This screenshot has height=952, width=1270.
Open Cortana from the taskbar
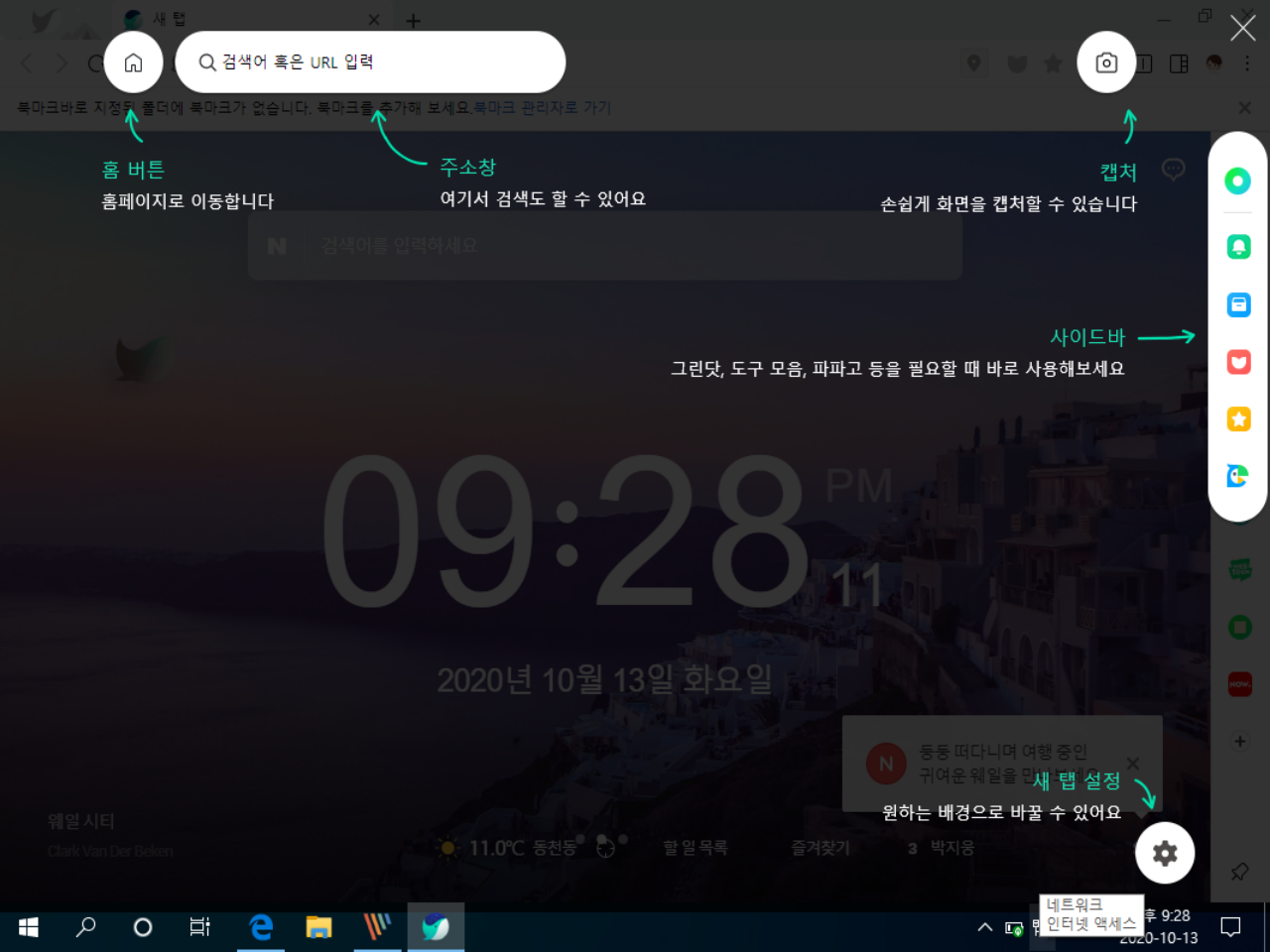coord(143,927)
